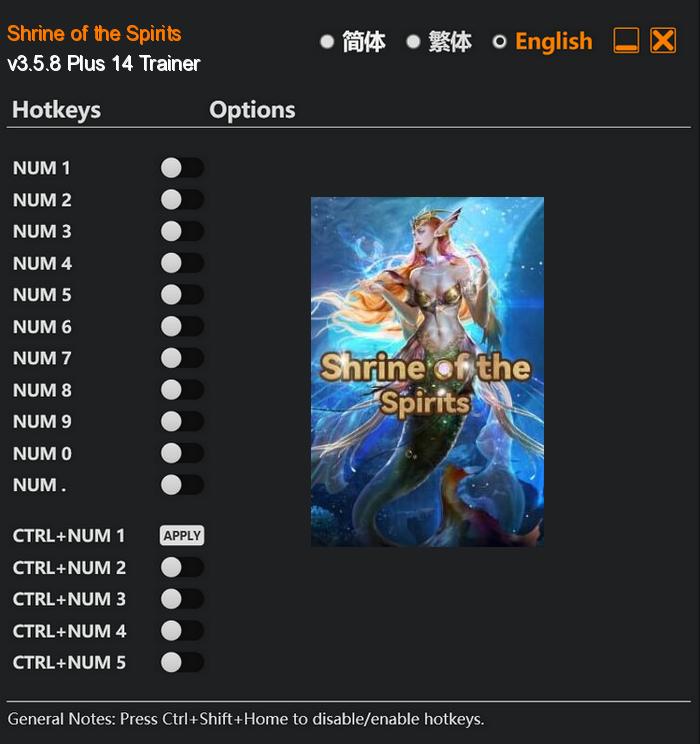Toggle the NUM 4 cheat switch
The height and width of the screenshot is (744, 700).
point(182,263)
